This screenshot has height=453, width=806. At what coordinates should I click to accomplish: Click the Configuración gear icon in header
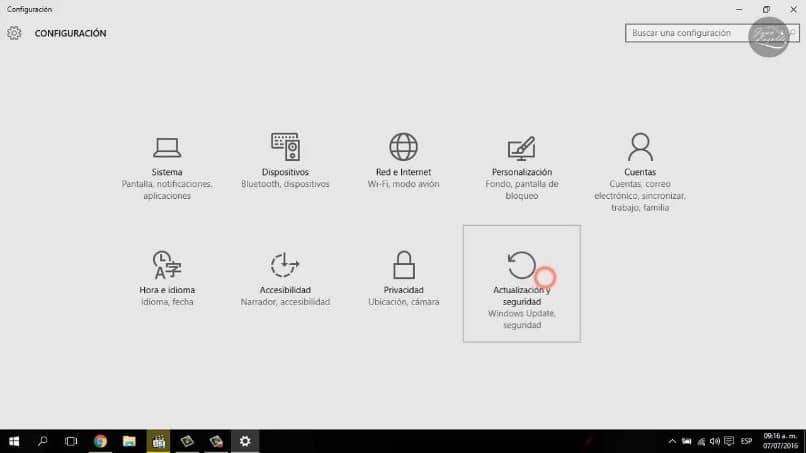pos(14,33)
